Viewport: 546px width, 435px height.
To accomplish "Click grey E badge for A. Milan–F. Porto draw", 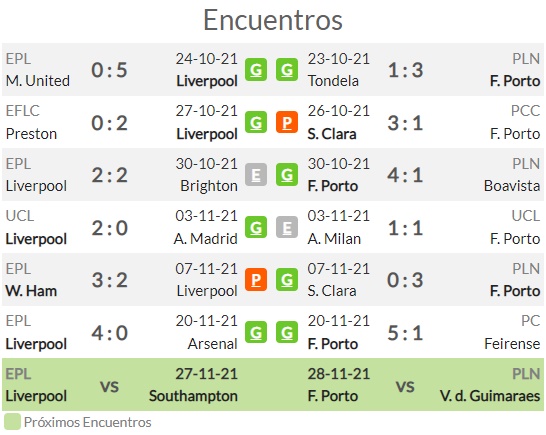I will point(287,227).
